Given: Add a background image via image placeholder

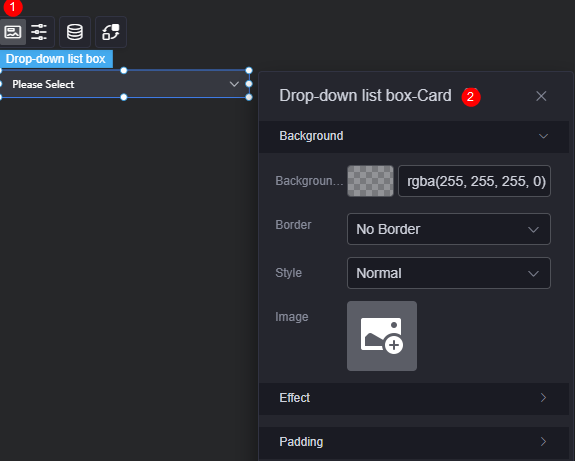Looking at the screenshot, I should [382, 336].
